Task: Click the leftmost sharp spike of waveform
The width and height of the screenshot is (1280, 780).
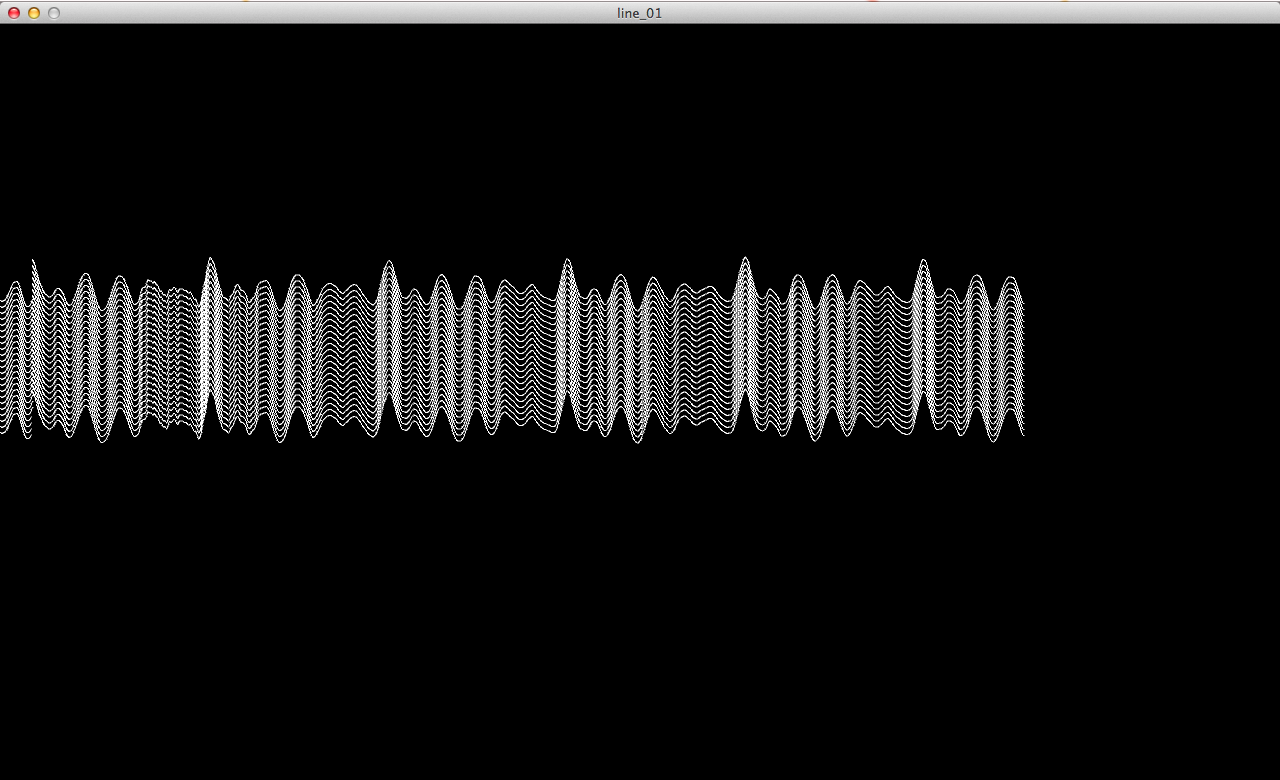Action: 33,264
